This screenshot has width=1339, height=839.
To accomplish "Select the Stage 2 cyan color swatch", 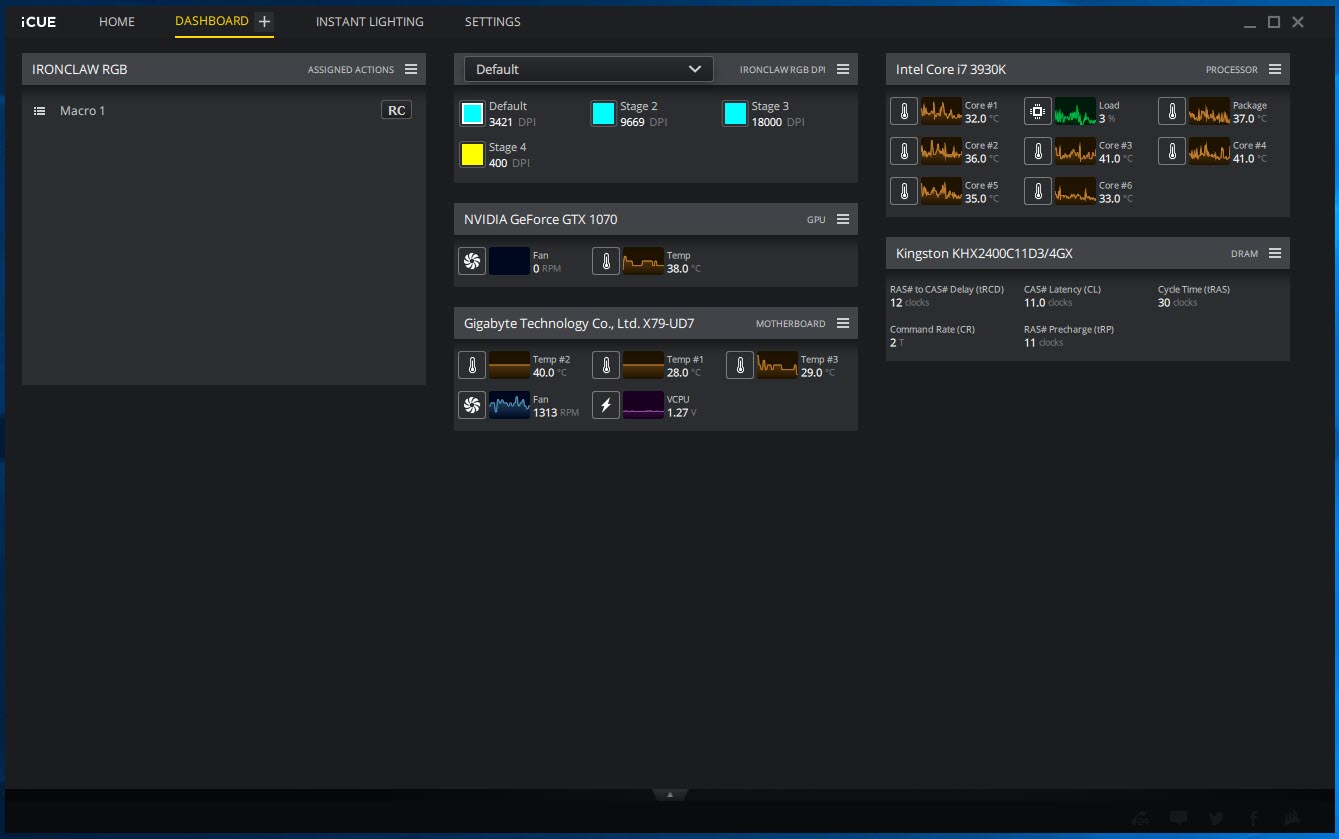I will tap(603, 114).
